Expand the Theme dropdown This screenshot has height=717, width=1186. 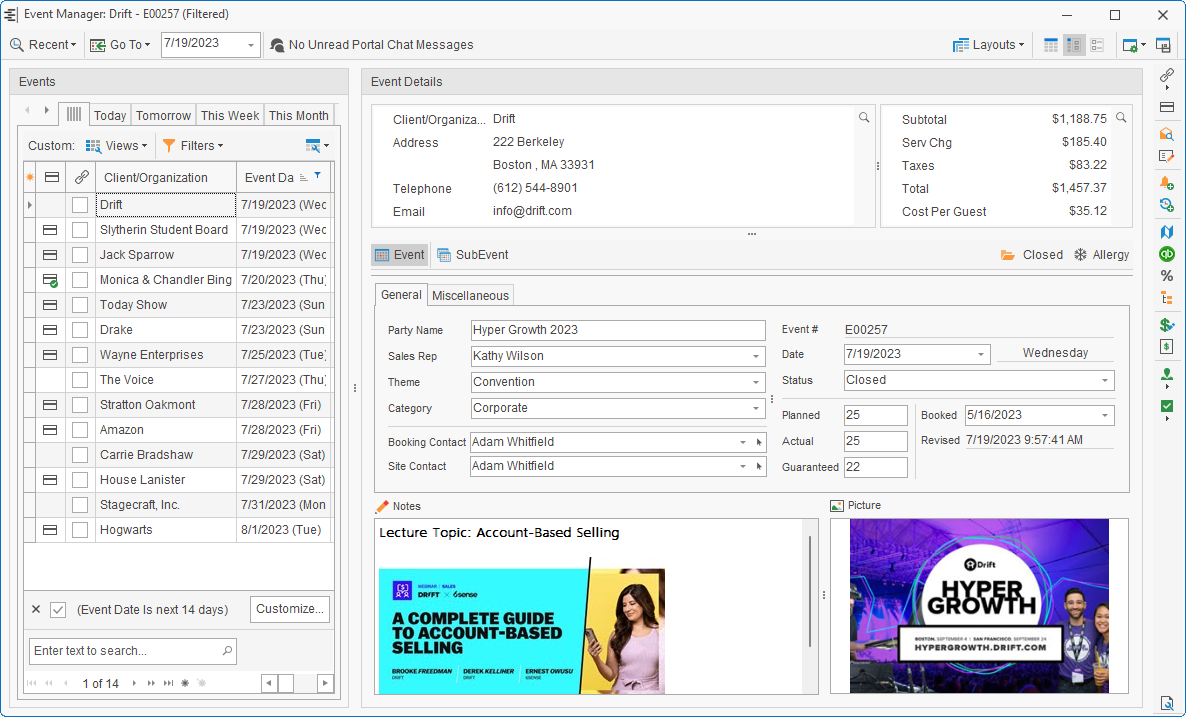coord(756,383)
